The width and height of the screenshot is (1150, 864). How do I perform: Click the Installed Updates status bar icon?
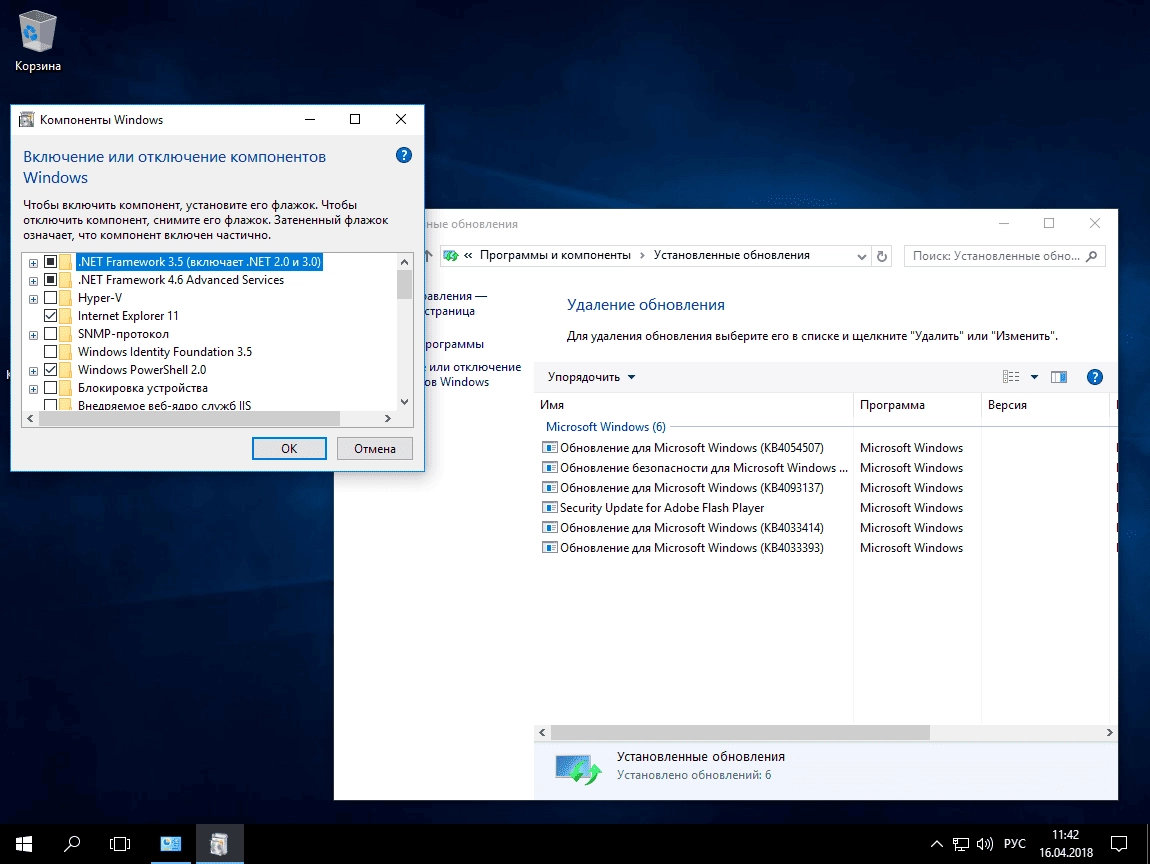click(578, 769)
